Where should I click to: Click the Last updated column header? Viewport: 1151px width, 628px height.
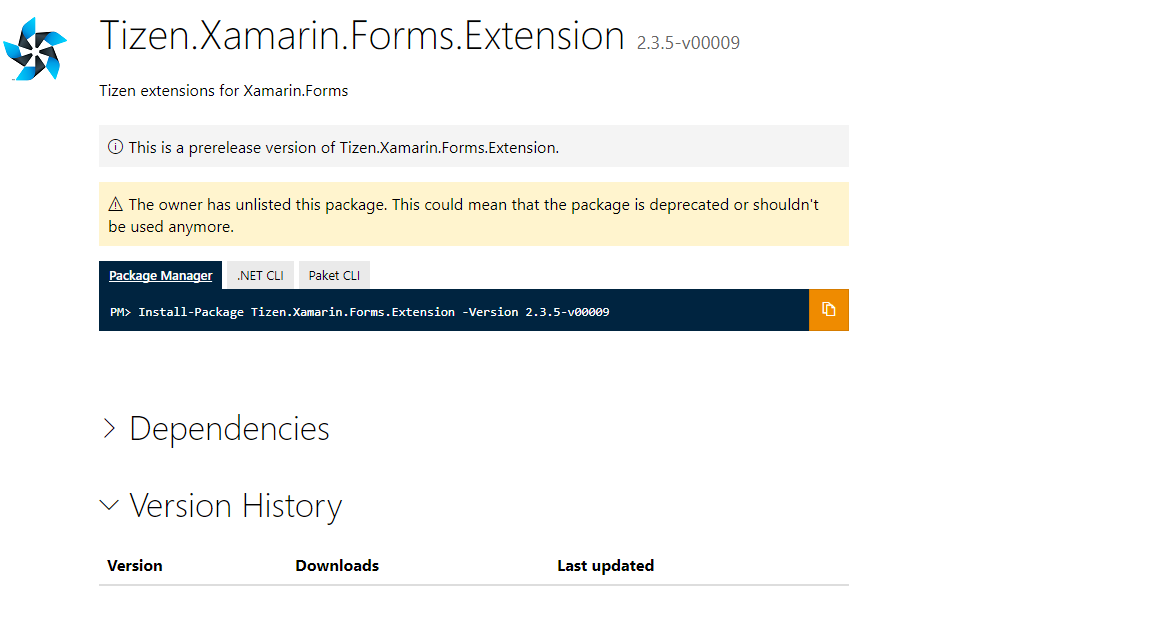point(605,566)
